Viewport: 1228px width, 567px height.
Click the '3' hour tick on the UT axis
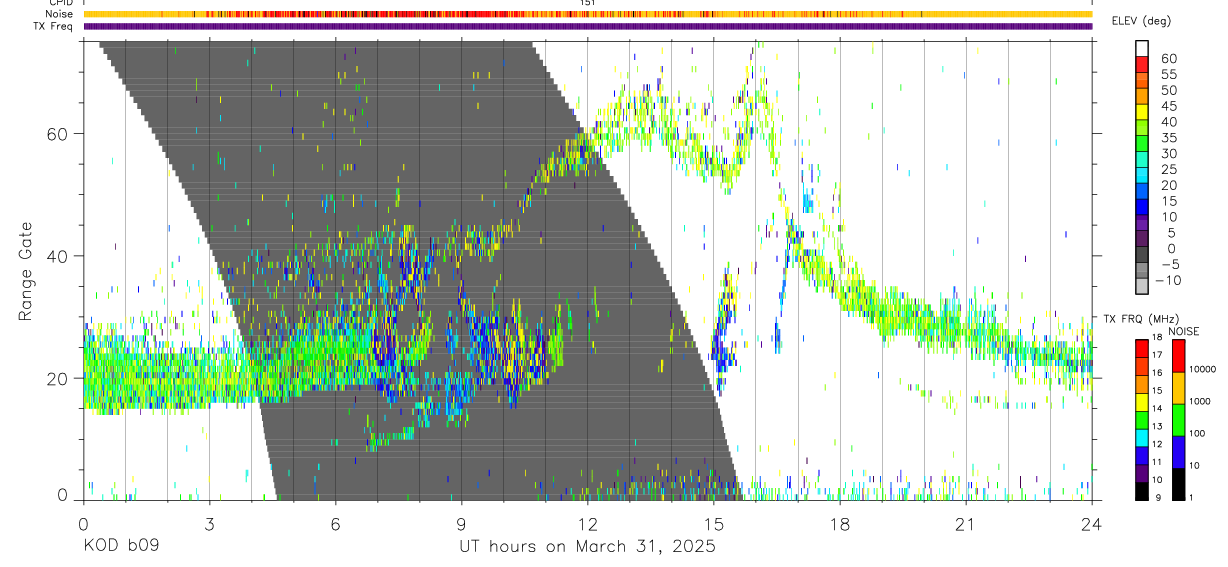point(209,523)
